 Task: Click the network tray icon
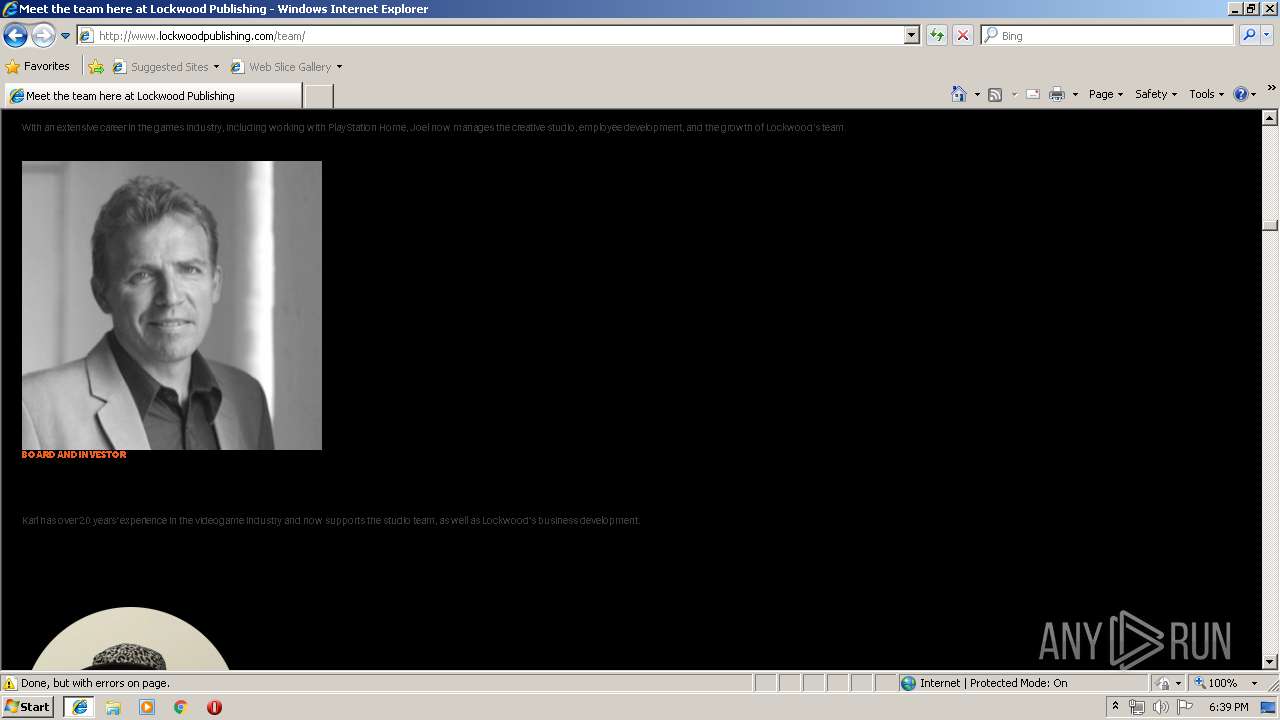click(1137, 707)
